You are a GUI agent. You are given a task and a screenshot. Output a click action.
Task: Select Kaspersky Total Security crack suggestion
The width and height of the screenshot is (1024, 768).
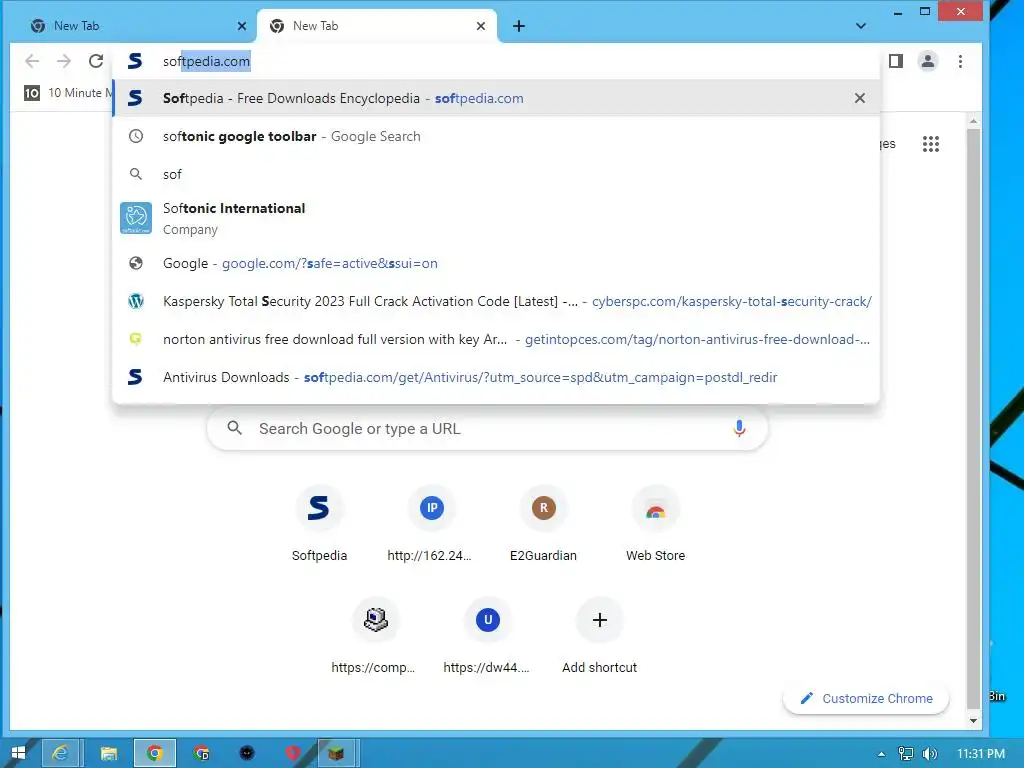(496, 301)
